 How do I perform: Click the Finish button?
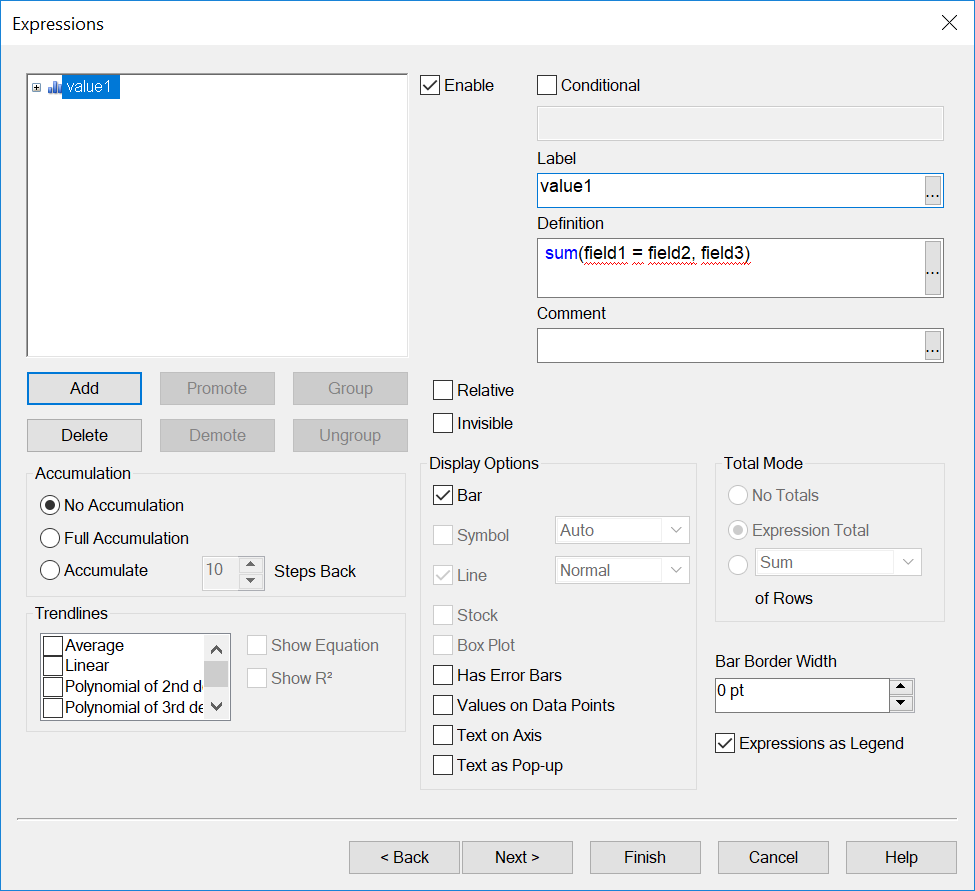645,857
